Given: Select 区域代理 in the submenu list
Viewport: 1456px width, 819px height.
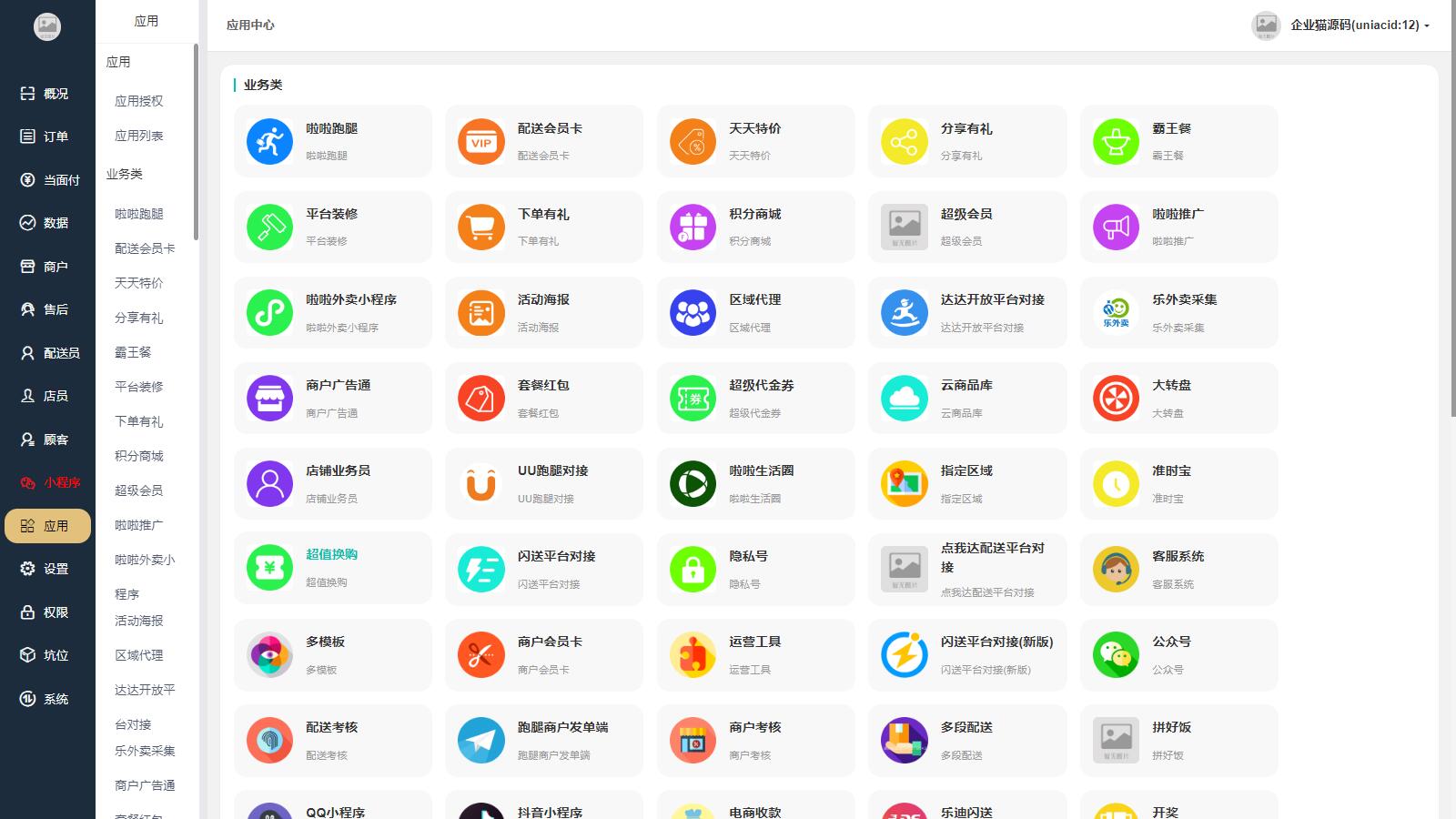Looking at the screenshot, I should [x=139, y=655].
